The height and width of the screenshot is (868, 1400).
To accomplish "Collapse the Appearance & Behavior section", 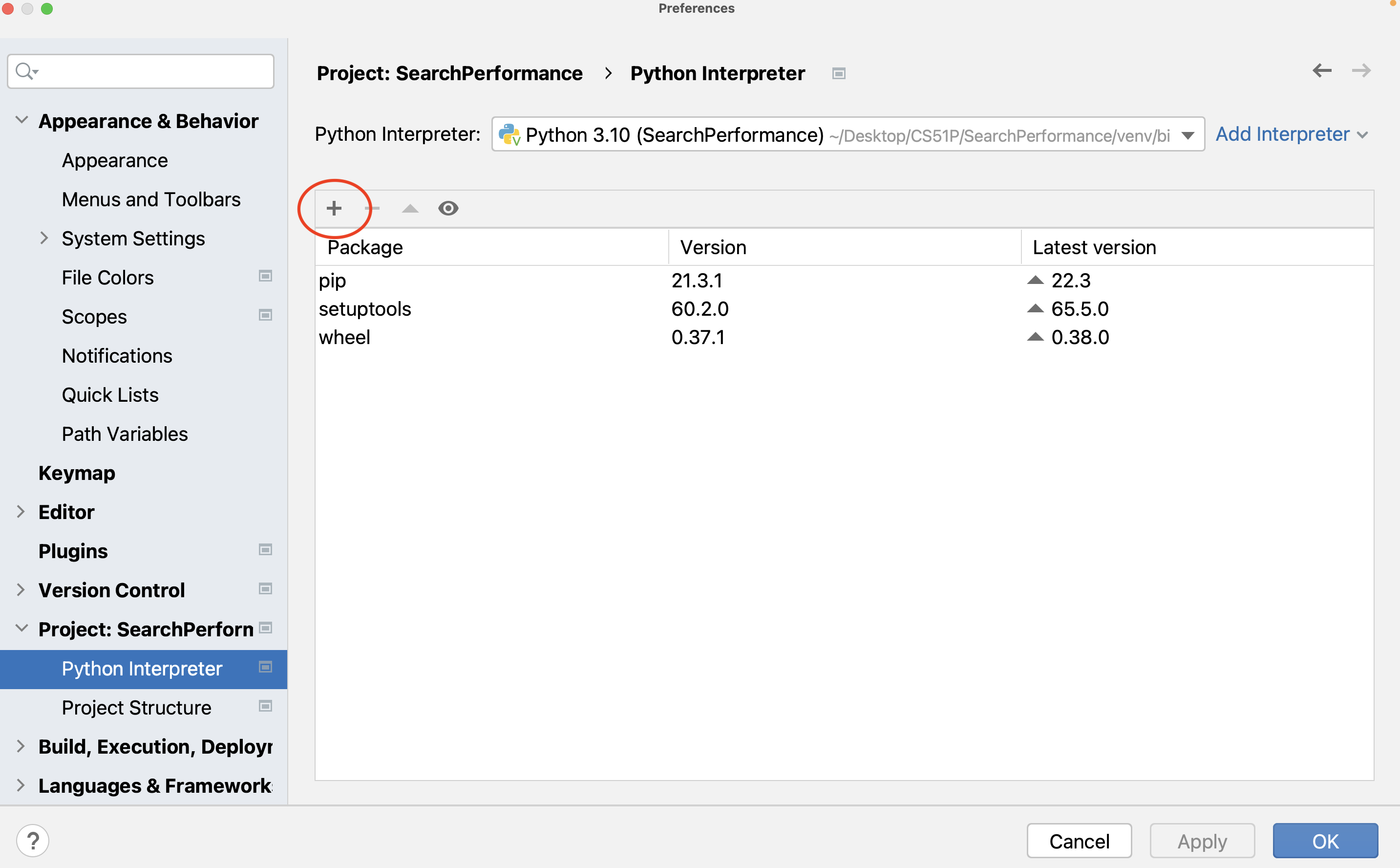I will click(22, 119).
